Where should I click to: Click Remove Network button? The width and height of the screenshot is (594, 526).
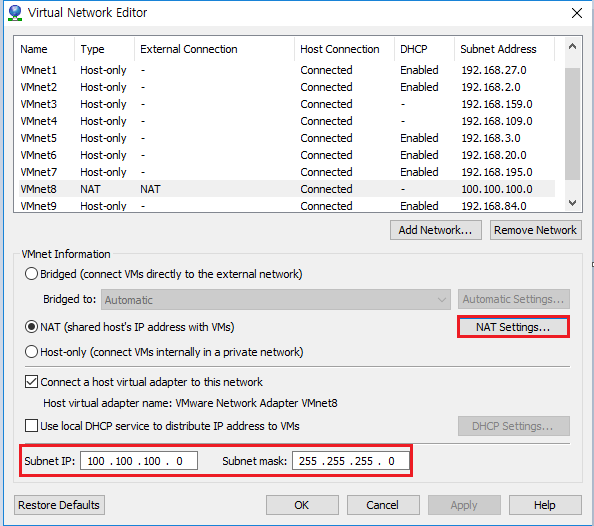536,230
